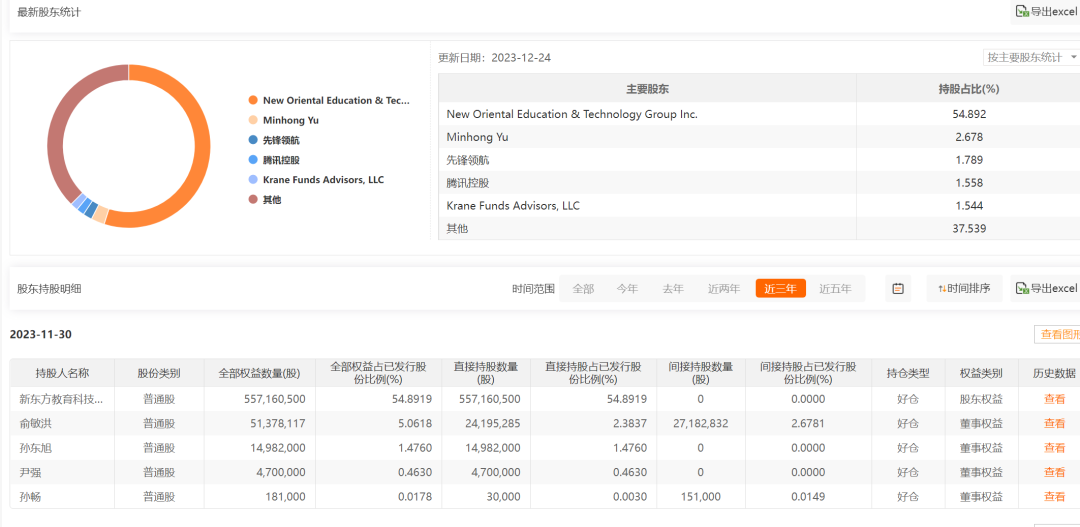View history data for 尹强 row
This screenshot has height=527, width=1080.
(x=1055, y=472)
